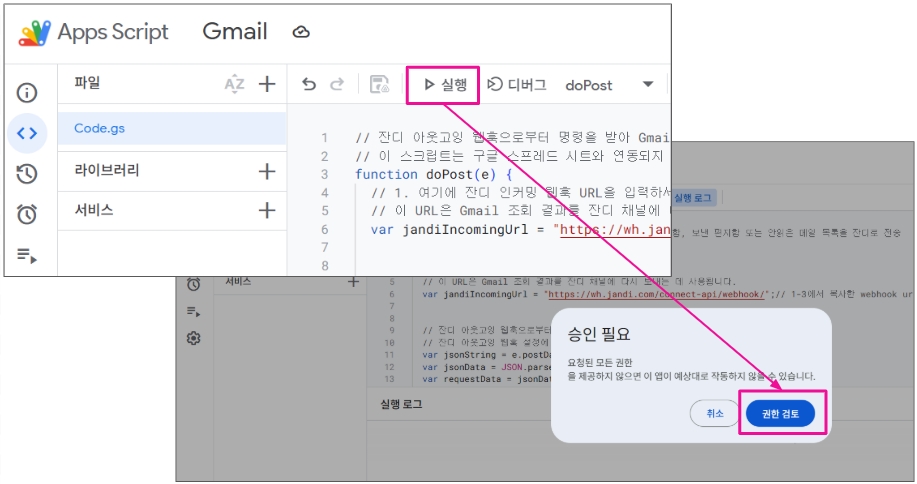The image size is (917, 484).
Task: Click the 권한 검토 button in dialog
Action: coord(780,412)
